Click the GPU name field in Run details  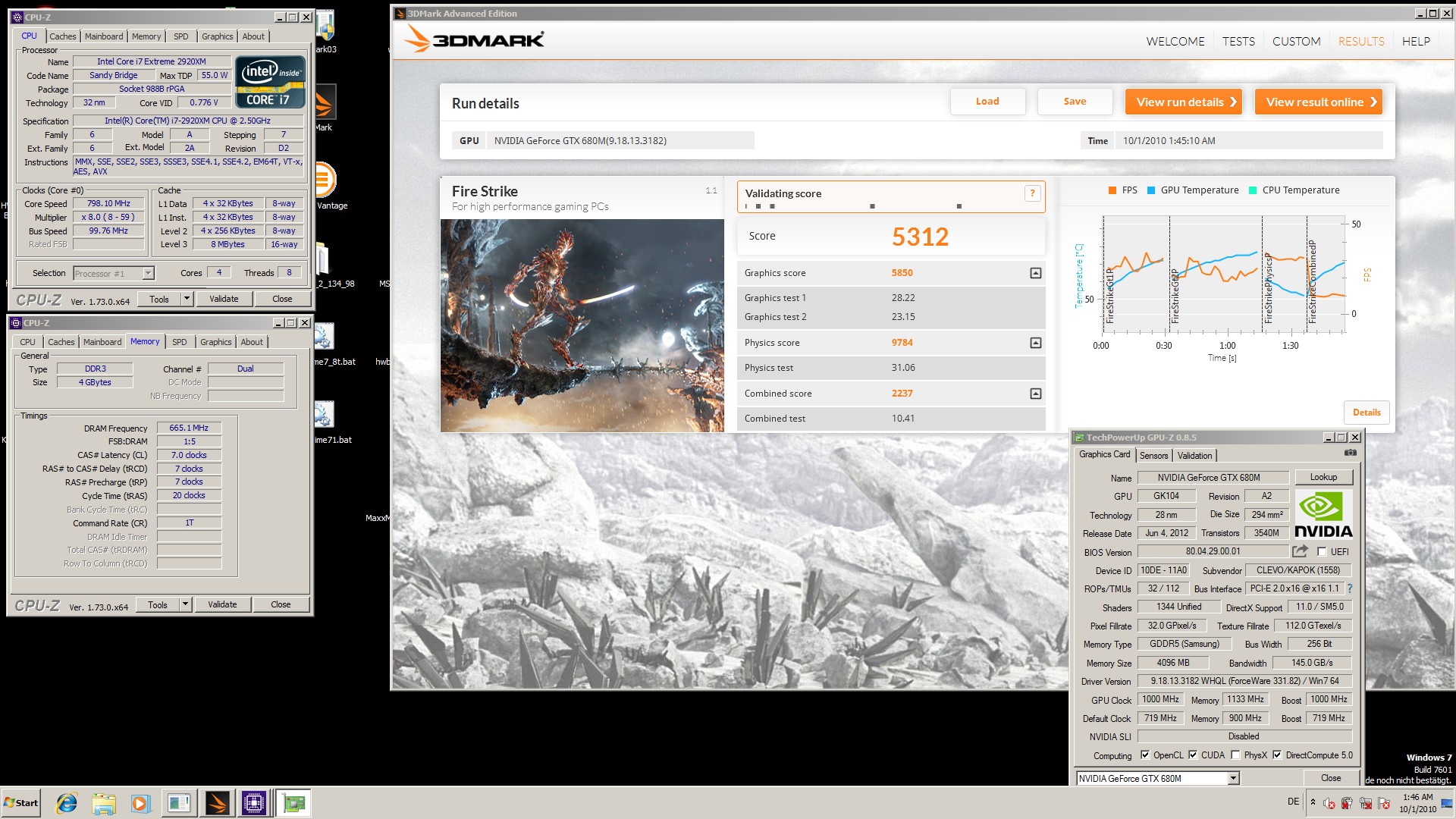(x=620, y=140)
